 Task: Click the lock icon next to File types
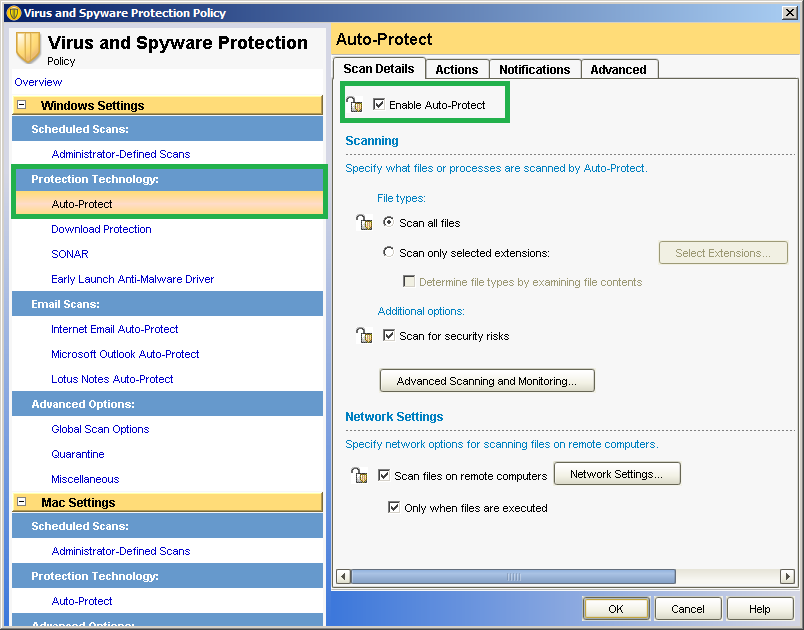(x=364, y=222)
